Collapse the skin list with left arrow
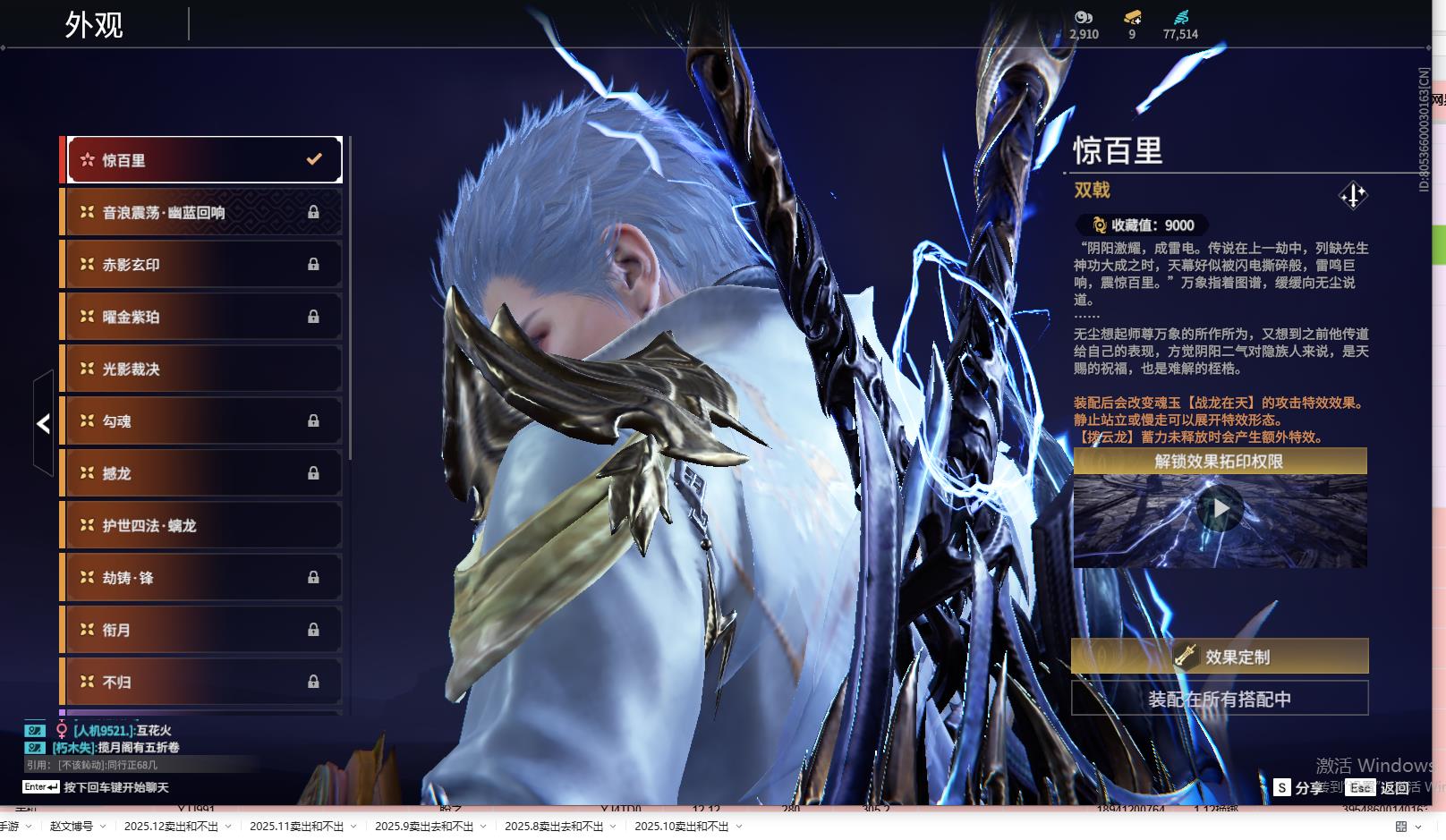This screenshot has width=1446, height=840. pyautogui.click(x=43, y=423)
